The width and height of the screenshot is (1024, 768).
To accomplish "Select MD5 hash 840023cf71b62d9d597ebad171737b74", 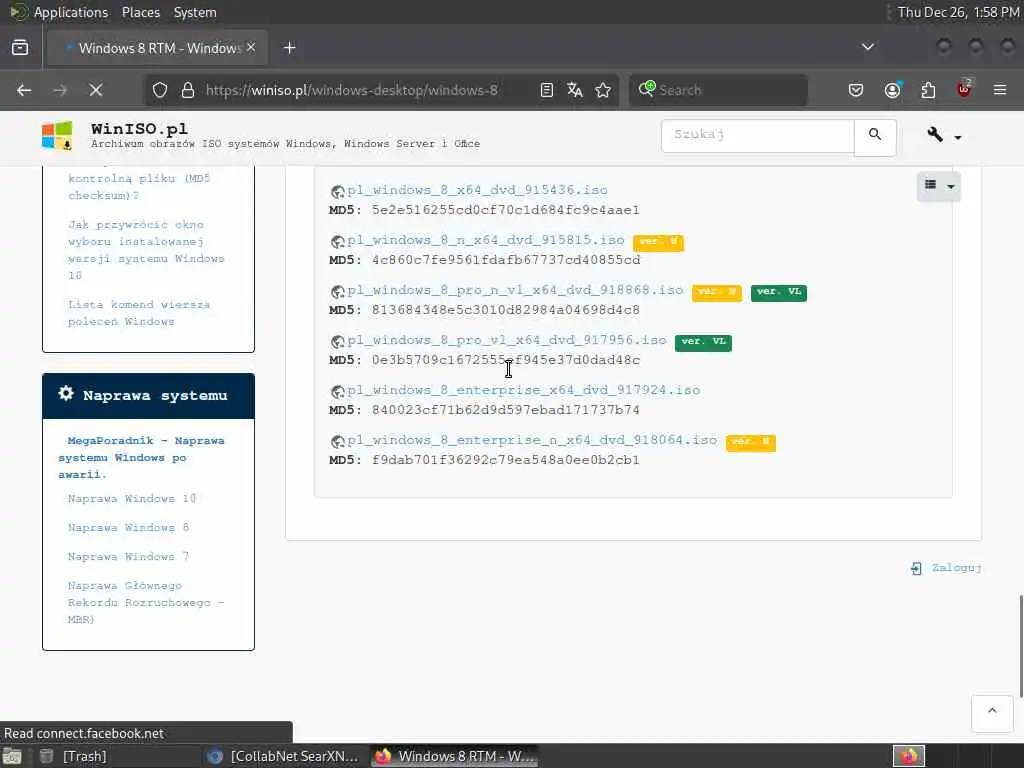I will (505, 410).
